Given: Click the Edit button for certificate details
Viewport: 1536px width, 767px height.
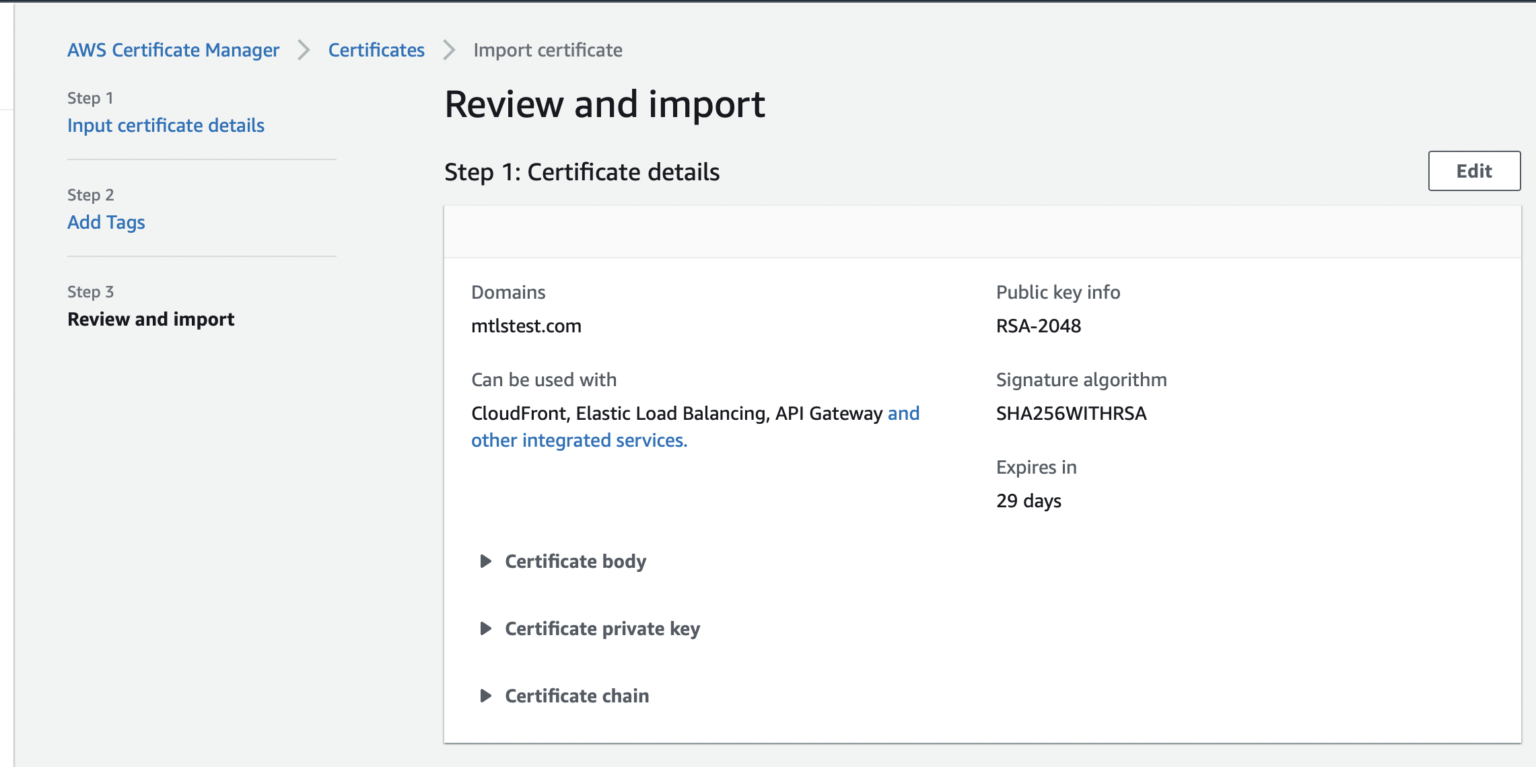Looking at the screenshot, I should pyautogui.click(x=1474, y=170).
